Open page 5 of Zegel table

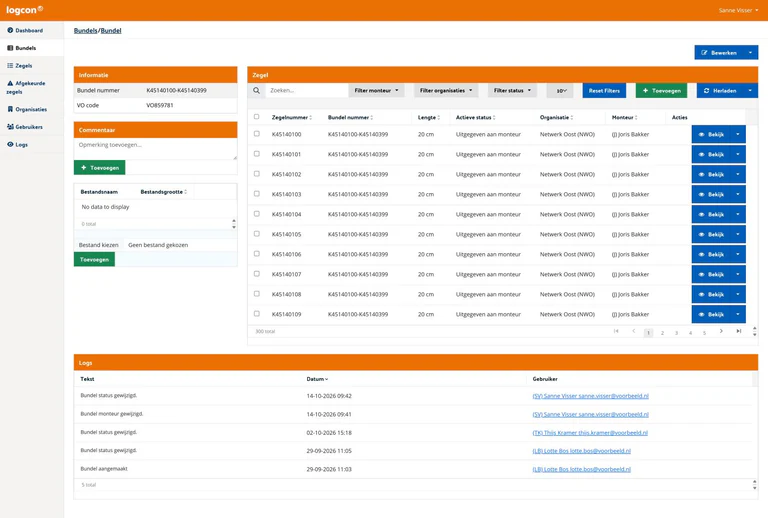(704, 333)
